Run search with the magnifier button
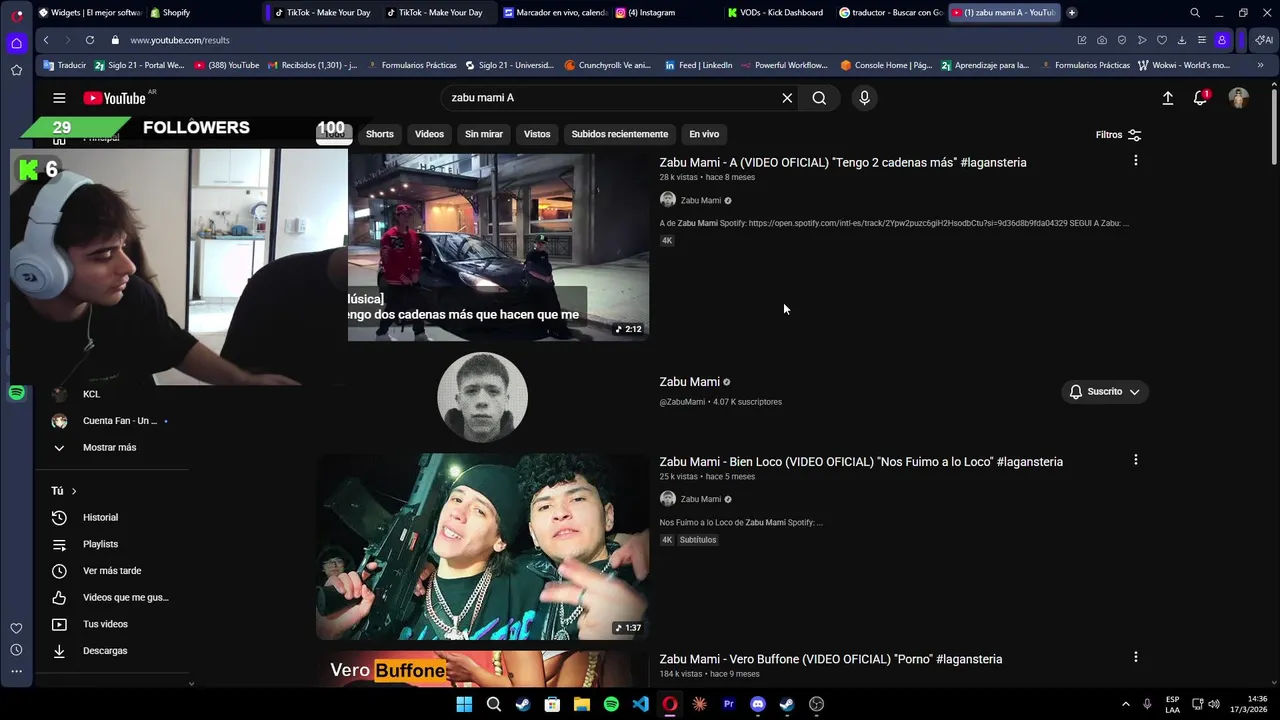This screenshot has width=1280, height=720. pos(819,98)
